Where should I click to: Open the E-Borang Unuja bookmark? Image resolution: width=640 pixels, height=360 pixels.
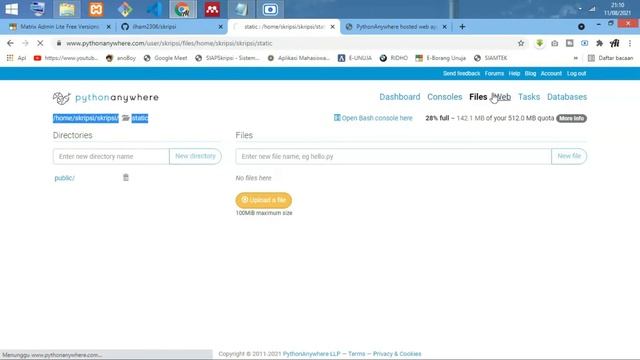click(440, 58)
